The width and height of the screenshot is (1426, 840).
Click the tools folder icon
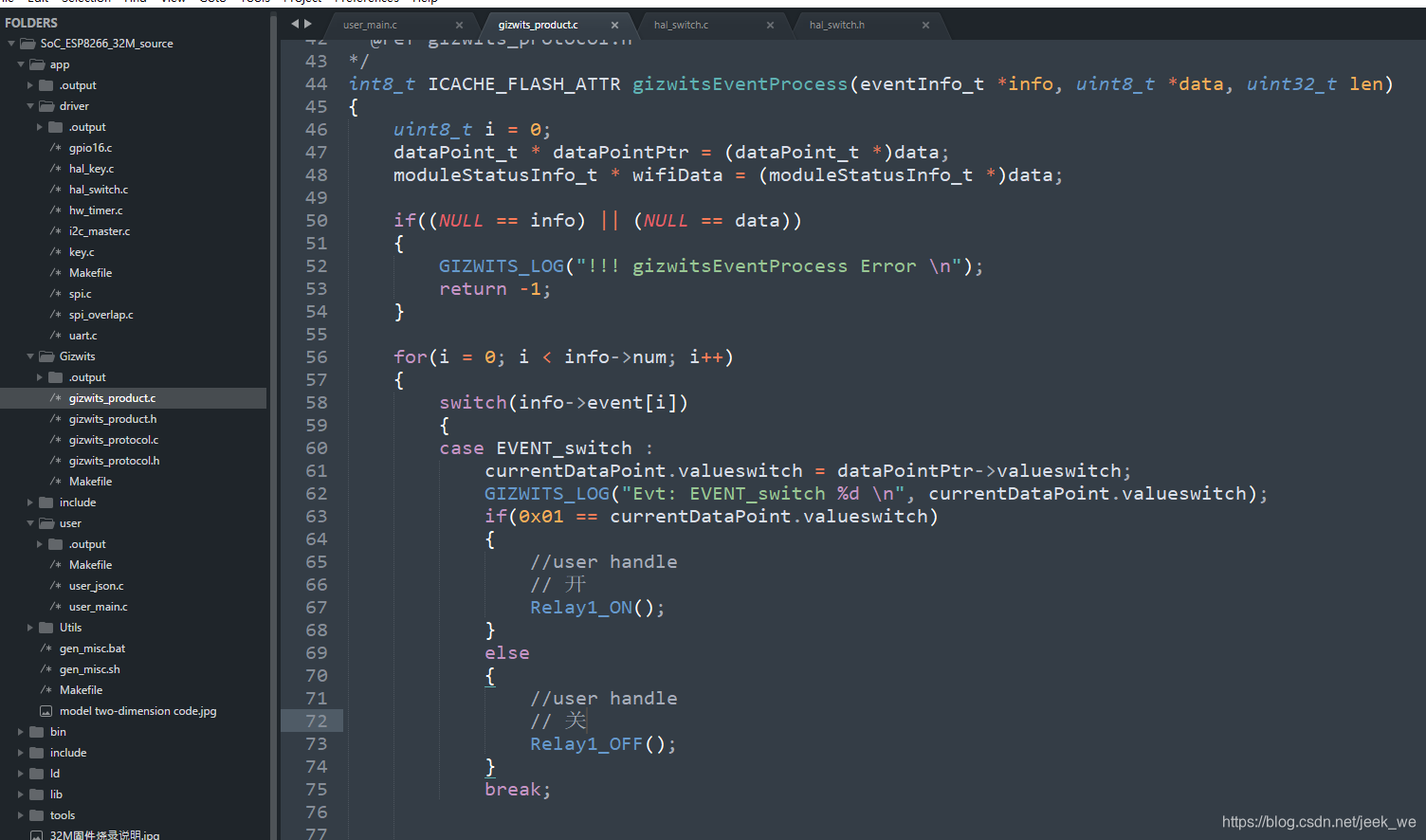pos(37,815)
